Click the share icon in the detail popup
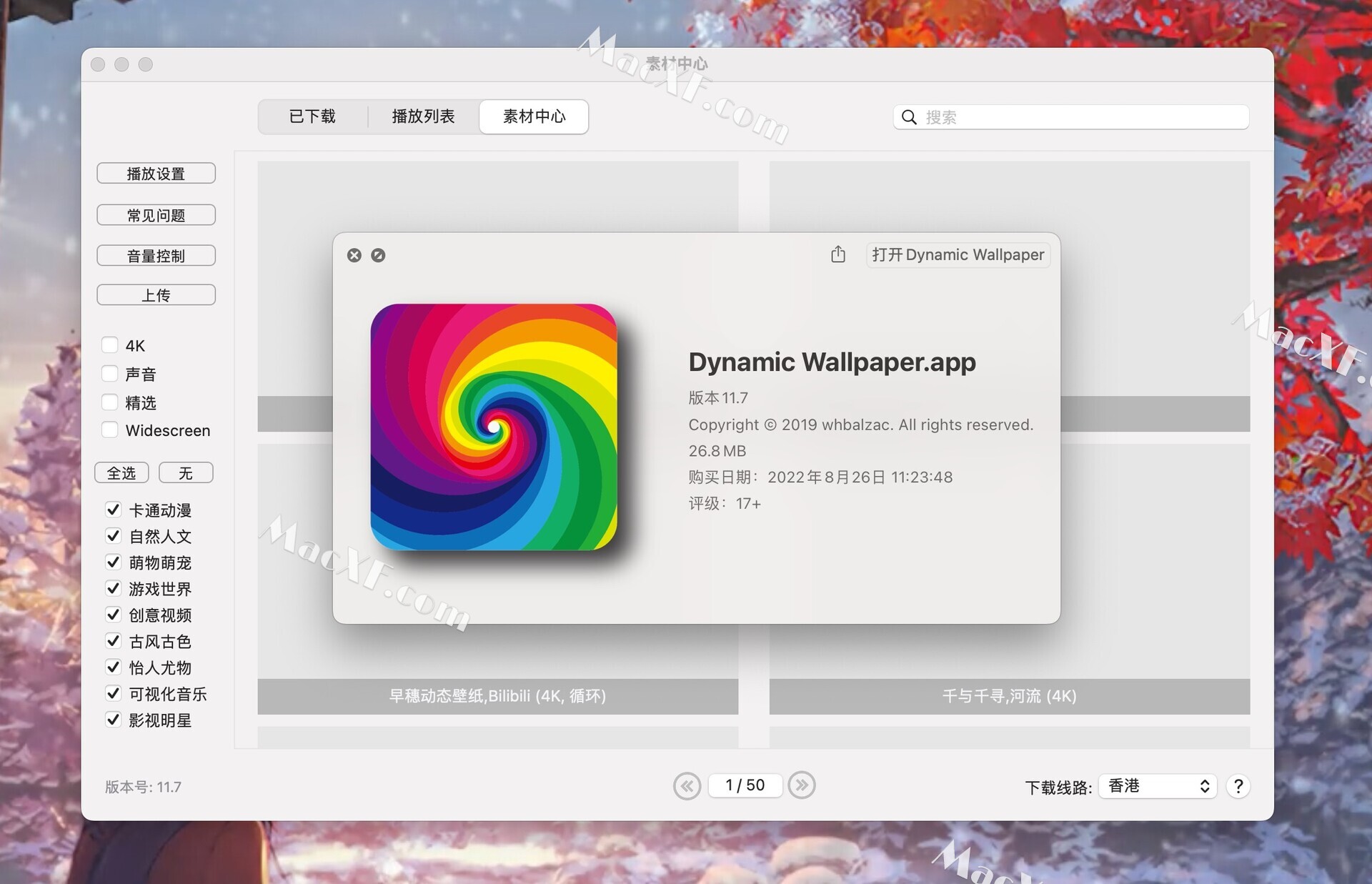This screenshot has width=1372, height=884. point(837,254)
